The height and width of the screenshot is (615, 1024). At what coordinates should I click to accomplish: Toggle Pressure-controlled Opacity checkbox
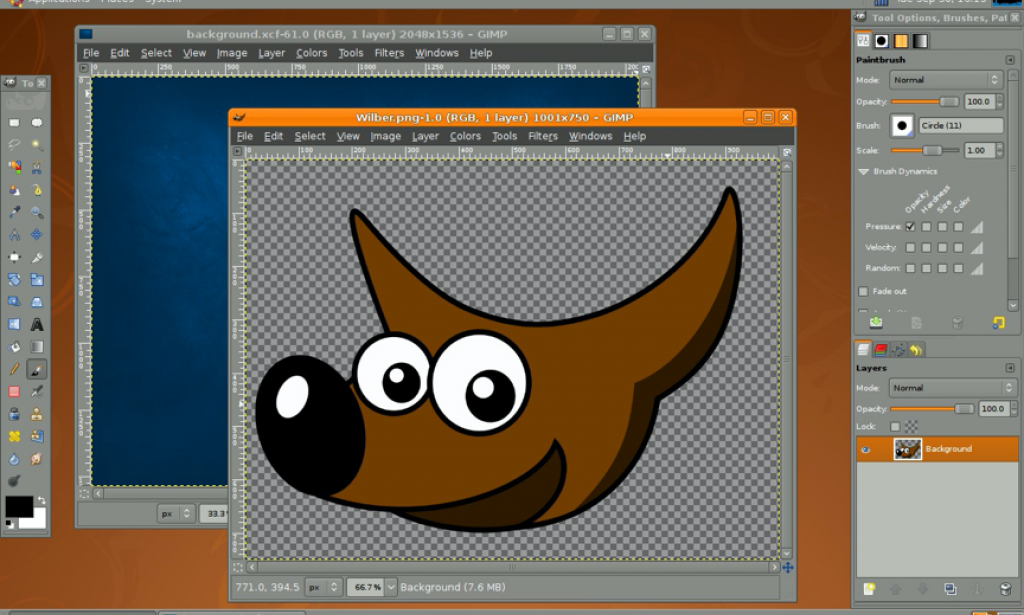tap(910, 227)
